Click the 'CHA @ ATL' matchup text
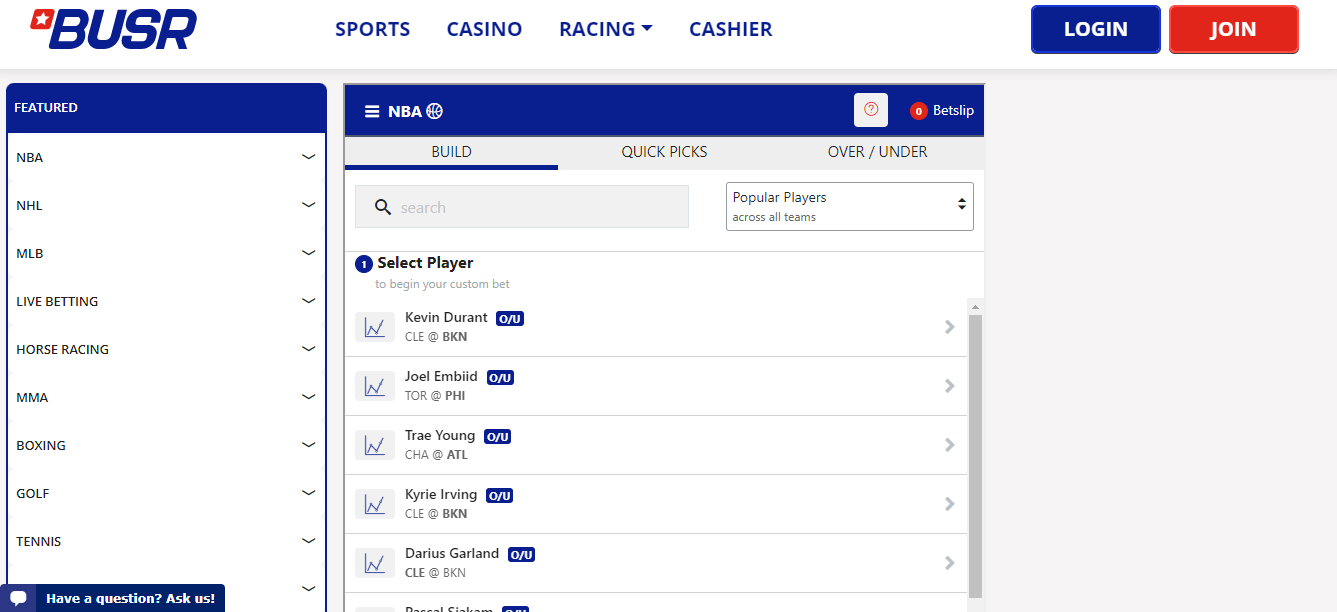 click(x=436, y=455)
